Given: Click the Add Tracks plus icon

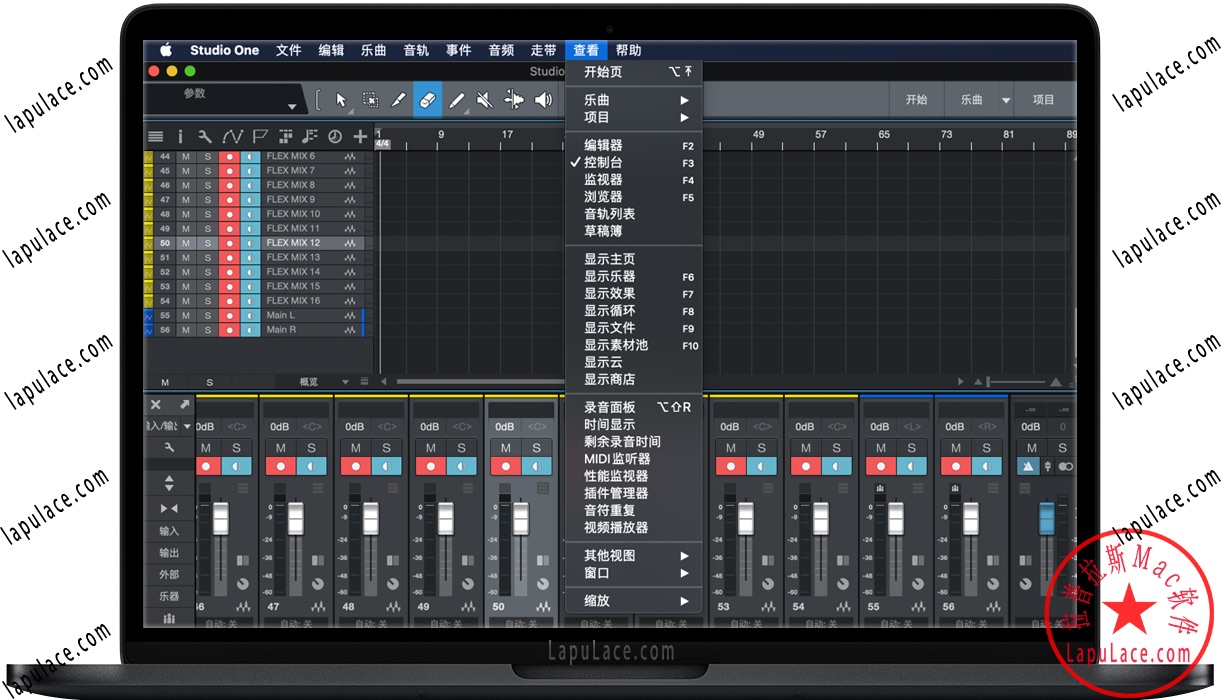Looking at the screenshot, I should coord(360,137).
